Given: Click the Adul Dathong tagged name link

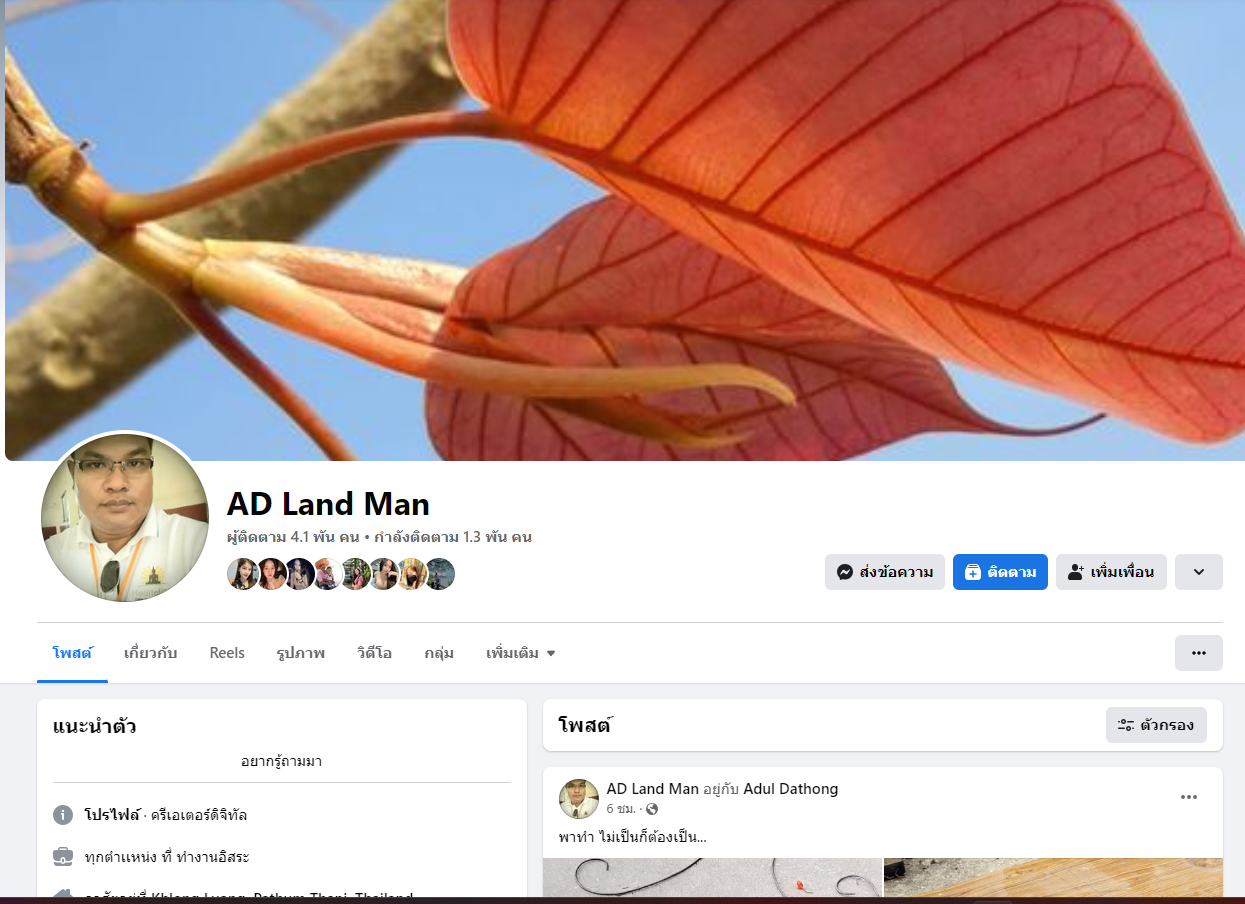Looking at the screenshot, I should (x=791, y=789).
